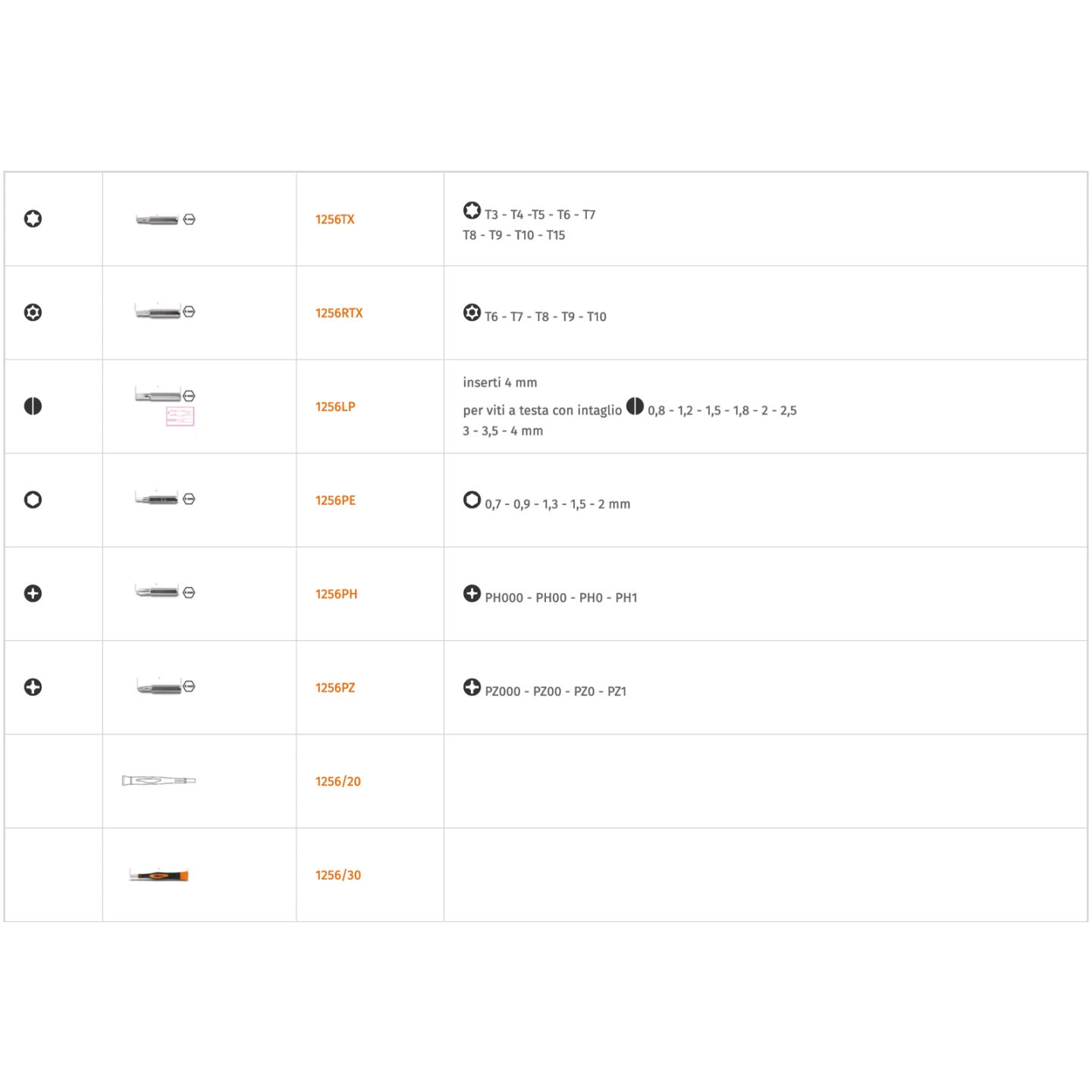Click the orange-handled 1256/30 screwdriver thumbnail
Viewport: 1092px width, 1092px height.
pyautogui.click(x=158, y=875)
